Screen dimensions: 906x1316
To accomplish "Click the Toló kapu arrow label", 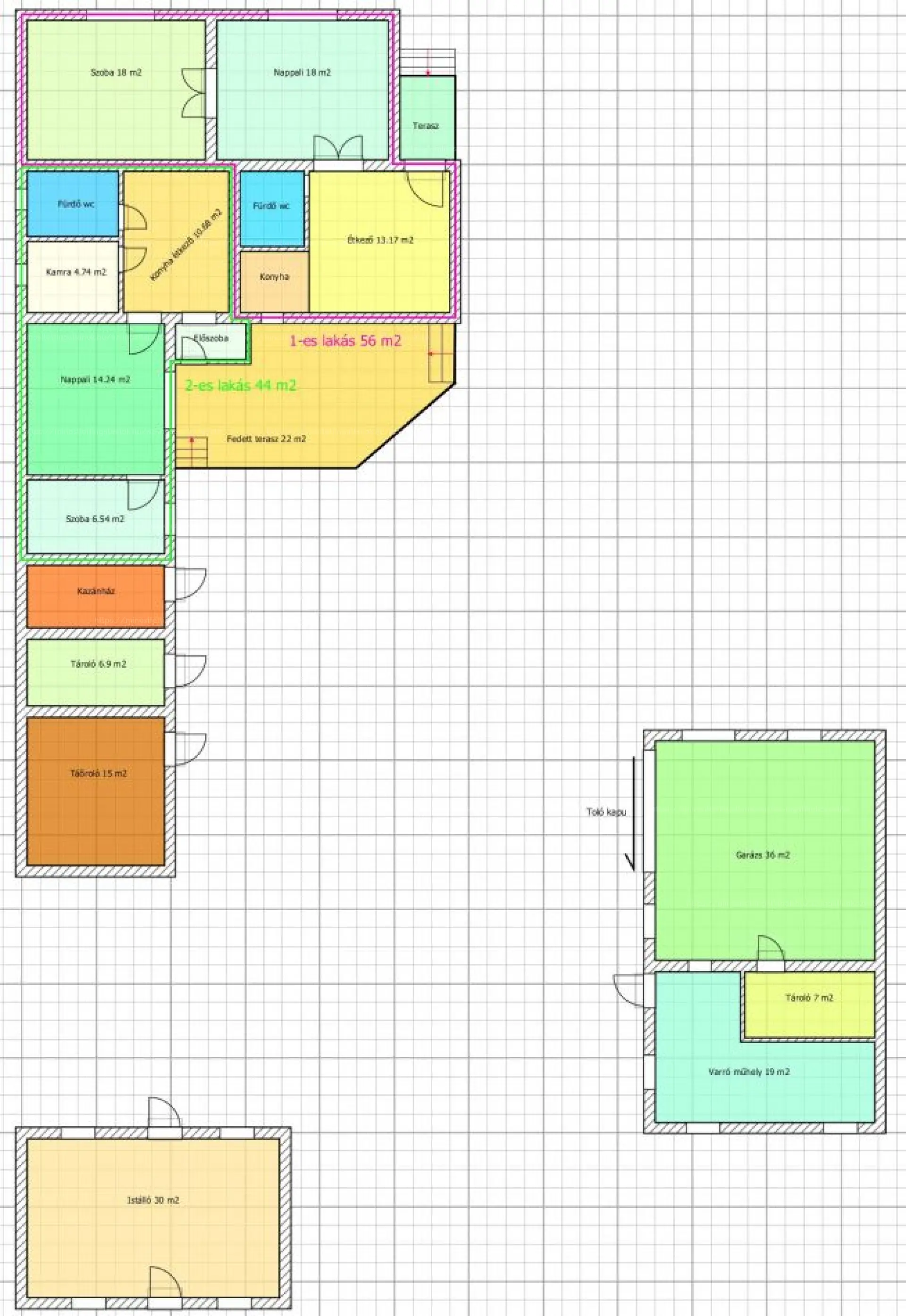I will (606, 812).
